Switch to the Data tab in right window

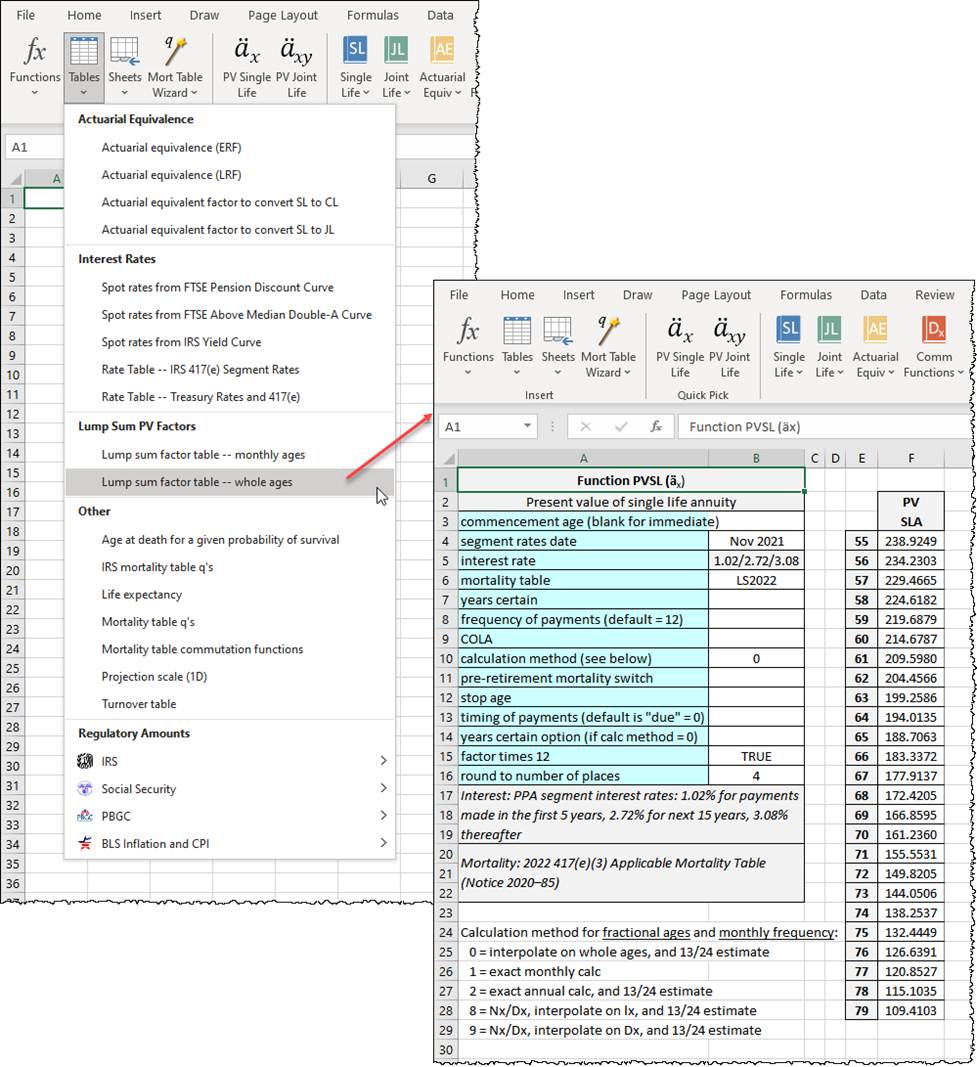873,295
